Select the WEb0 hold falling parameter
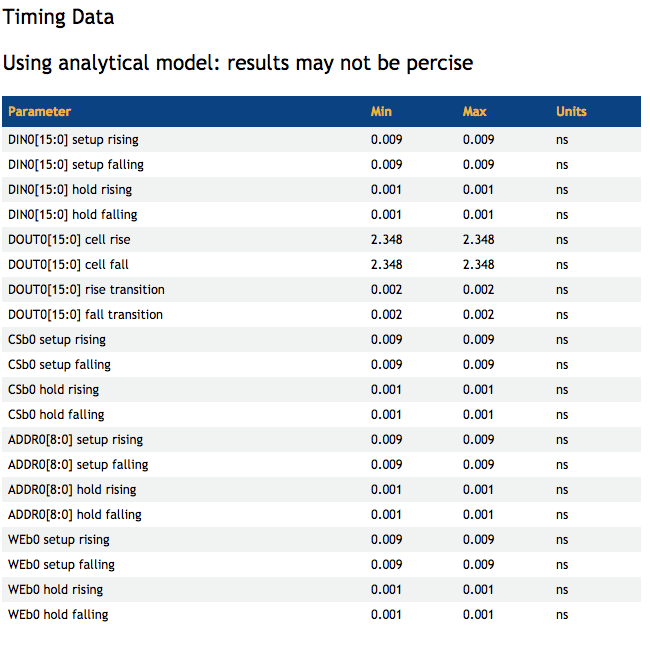 tap(58, 615)
